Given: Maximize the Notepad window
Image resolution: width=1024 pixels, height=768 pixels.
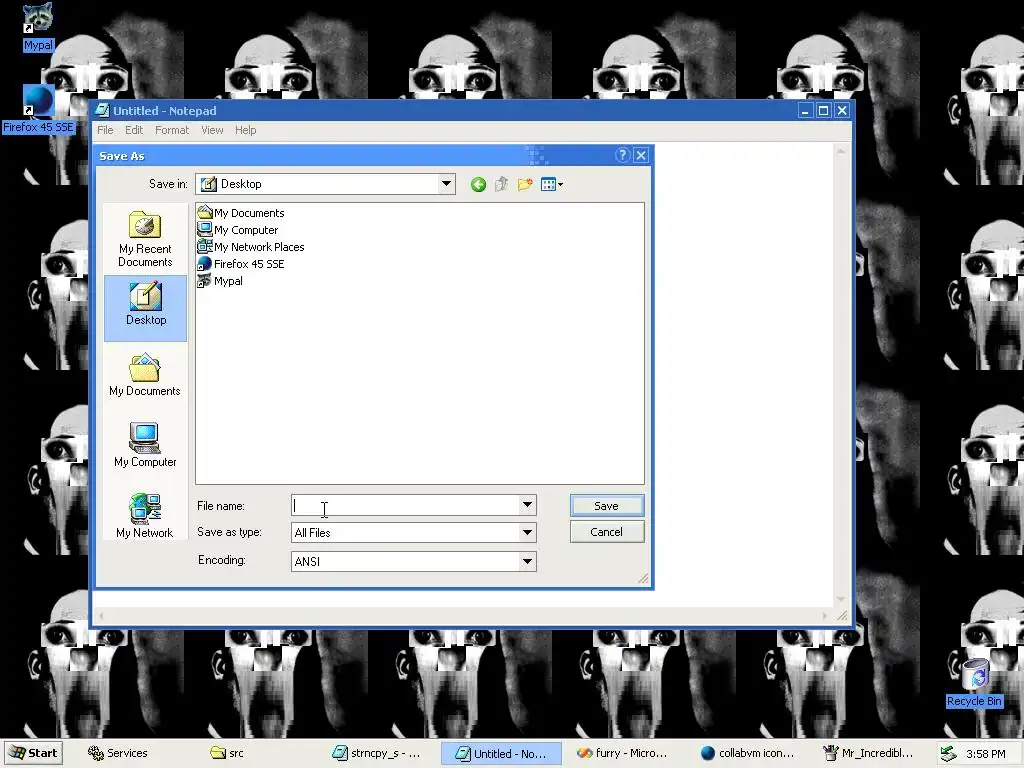Looking at the screenshot, I should [x=824, y=111].
